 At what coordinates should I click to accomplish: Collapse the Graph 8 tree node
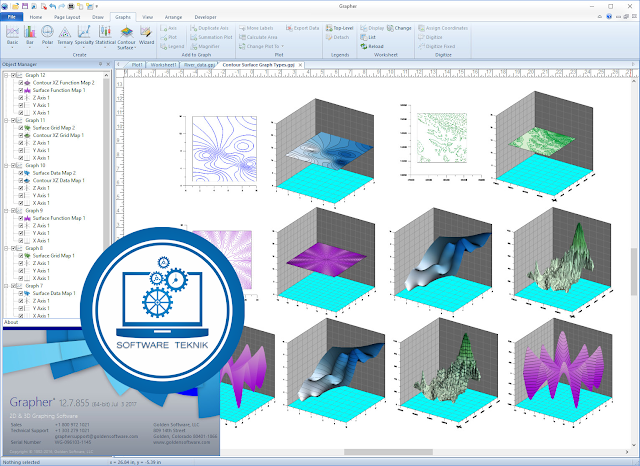pos(6,248)
